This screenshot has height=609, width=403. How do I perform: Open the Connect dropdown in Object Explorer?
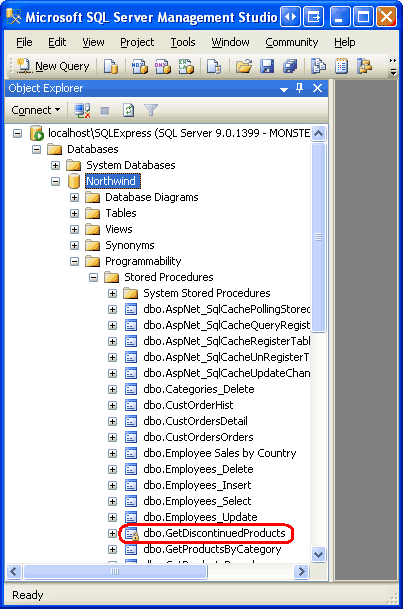[x=36, y=110]
